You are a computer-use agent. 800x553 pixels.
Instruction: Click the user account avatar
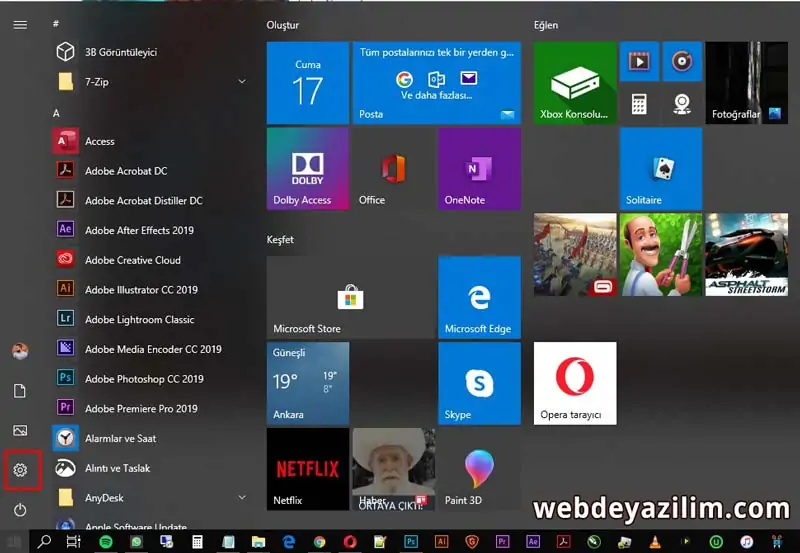coord(20,351)
